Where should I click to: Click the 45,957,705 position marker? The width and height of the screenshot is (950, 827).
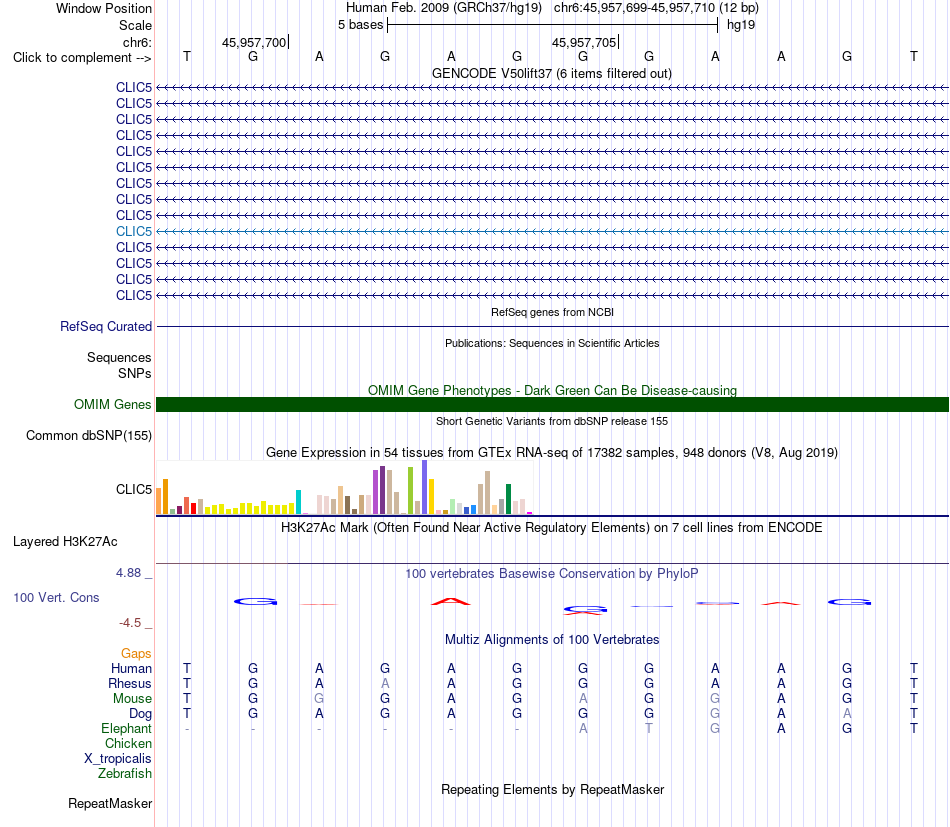(x=584, y=42)
